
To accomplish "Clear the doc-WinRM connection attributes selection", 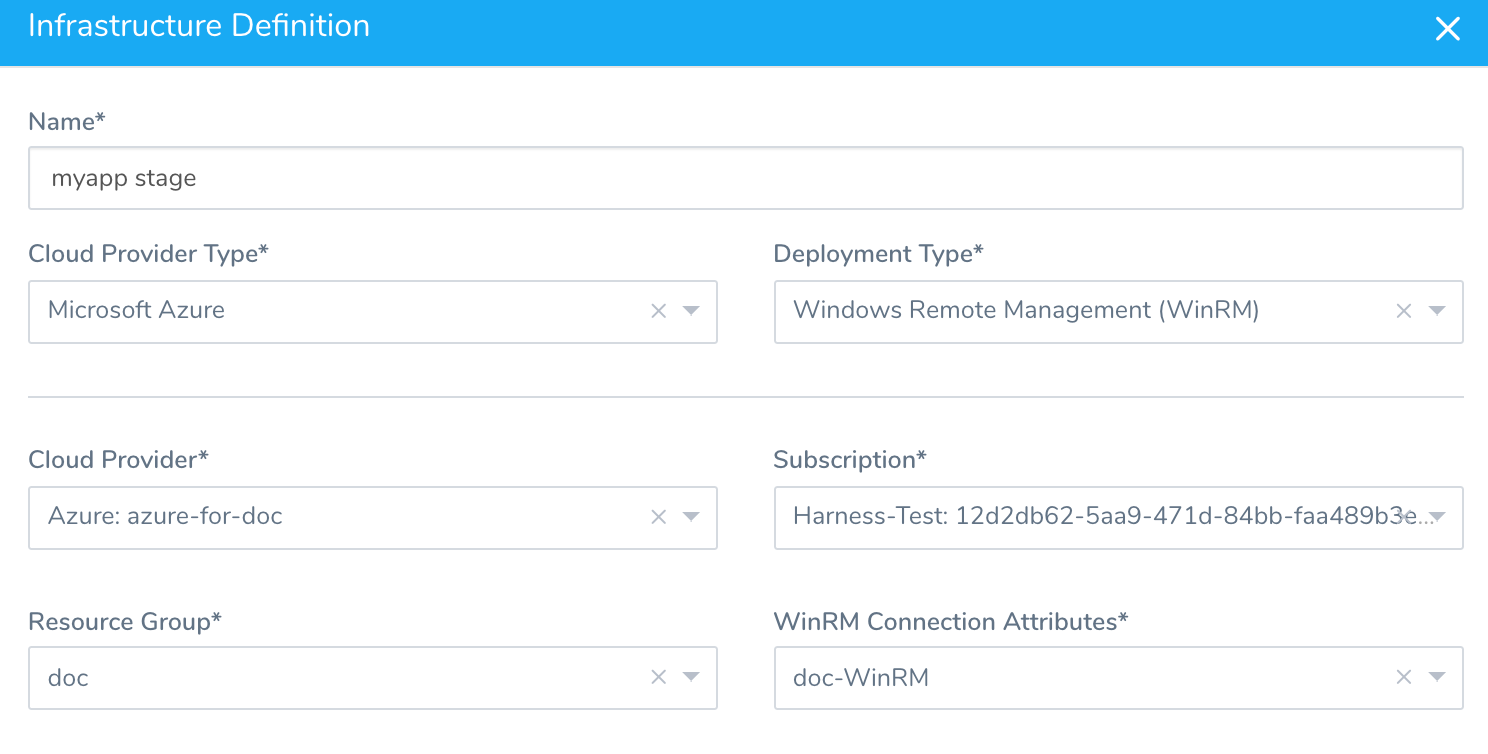I will 1404,677.
